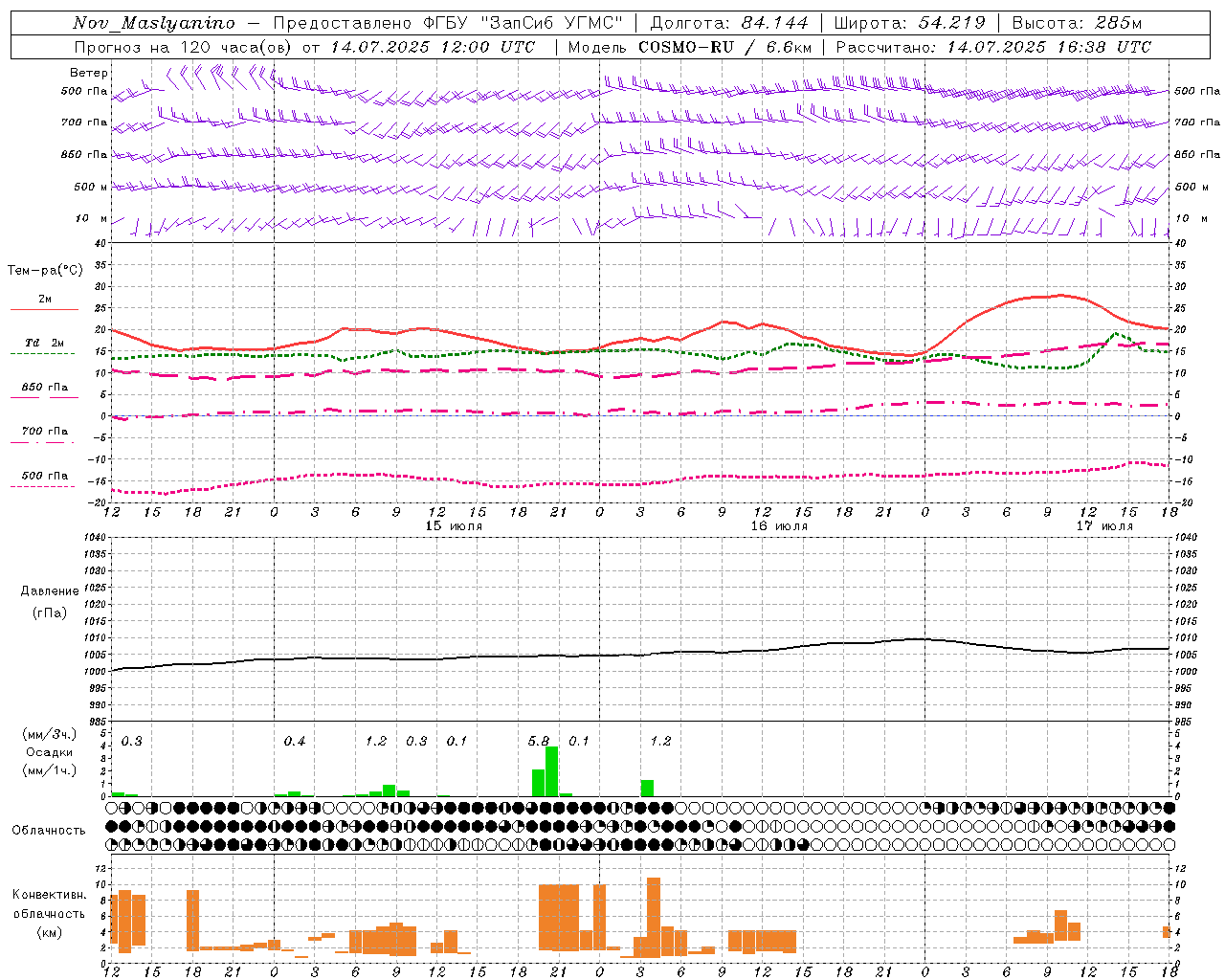Click the (мм/3ч.) unit label
The height and width of the screenshot is (980, 1225).
click(49, 734)
